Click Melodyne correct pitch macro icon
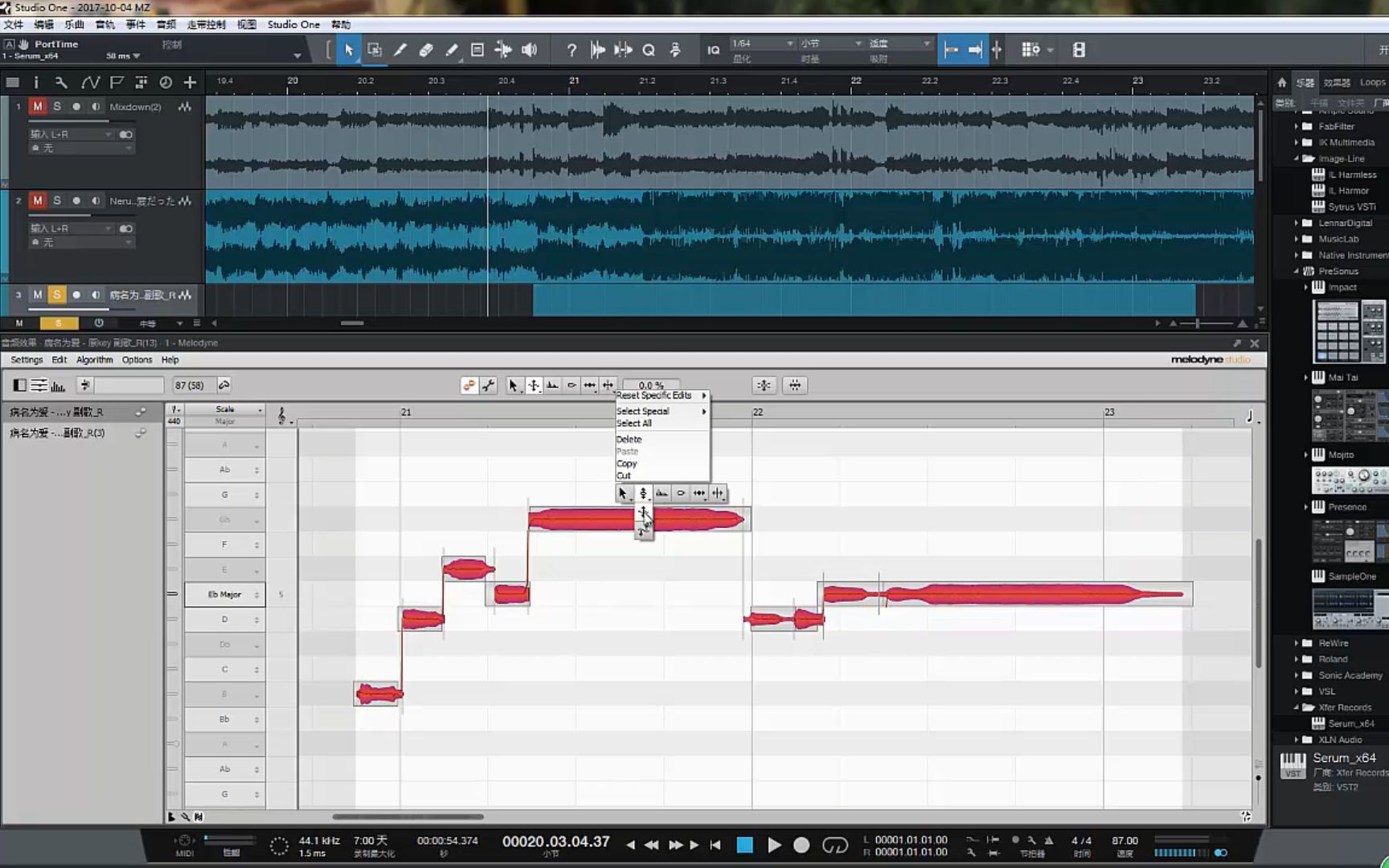The height and width of the screenshot is (868, 1389). tap(764, 386)
